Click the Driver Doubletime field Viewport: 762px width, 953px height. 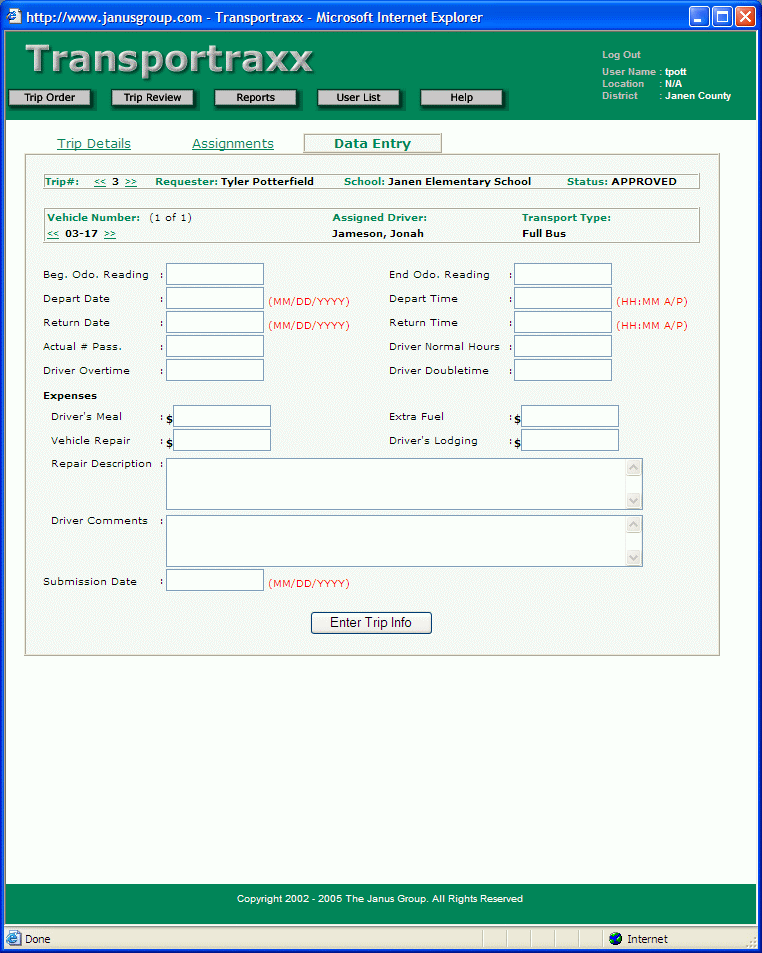click(x=563, y=370)
